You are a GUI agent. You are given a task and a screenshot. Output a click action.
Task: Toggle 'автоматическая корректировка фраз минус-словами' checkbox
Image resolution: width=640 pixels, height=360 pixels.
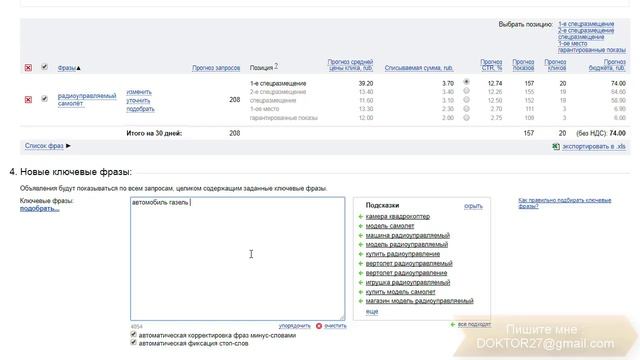(133, 334)
